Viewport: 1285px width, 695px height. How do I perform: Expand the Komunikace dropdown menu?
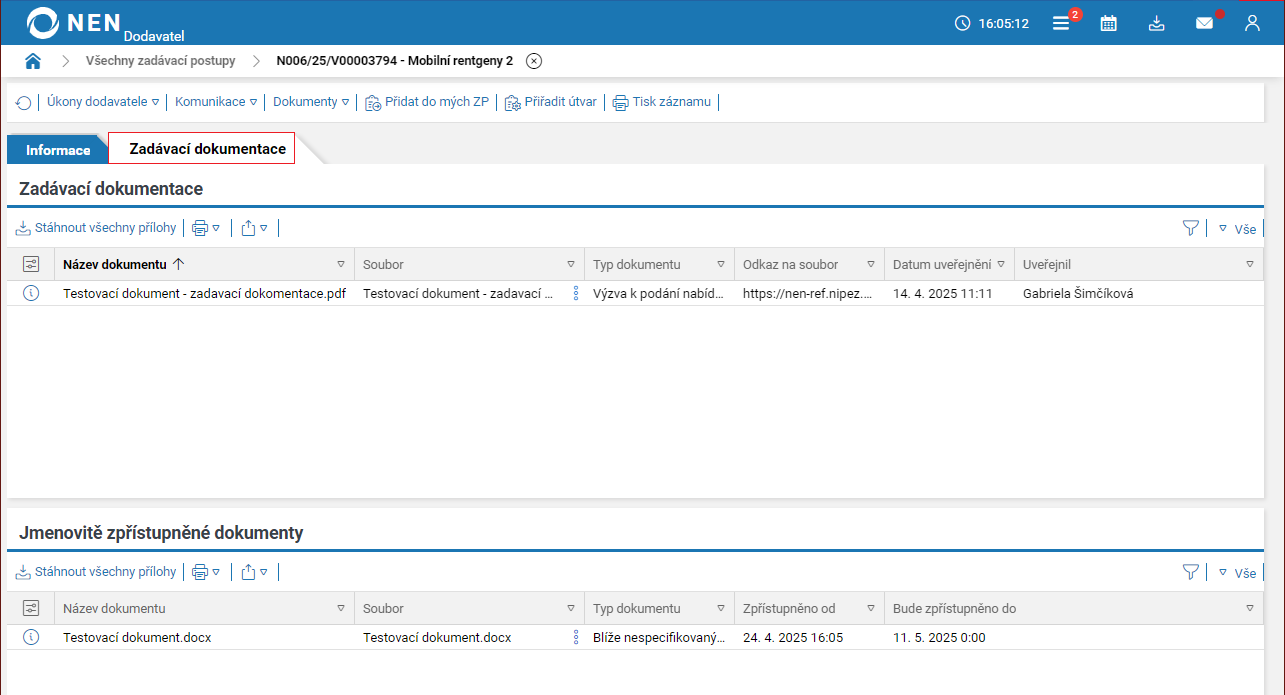click(x=216, y=102)
